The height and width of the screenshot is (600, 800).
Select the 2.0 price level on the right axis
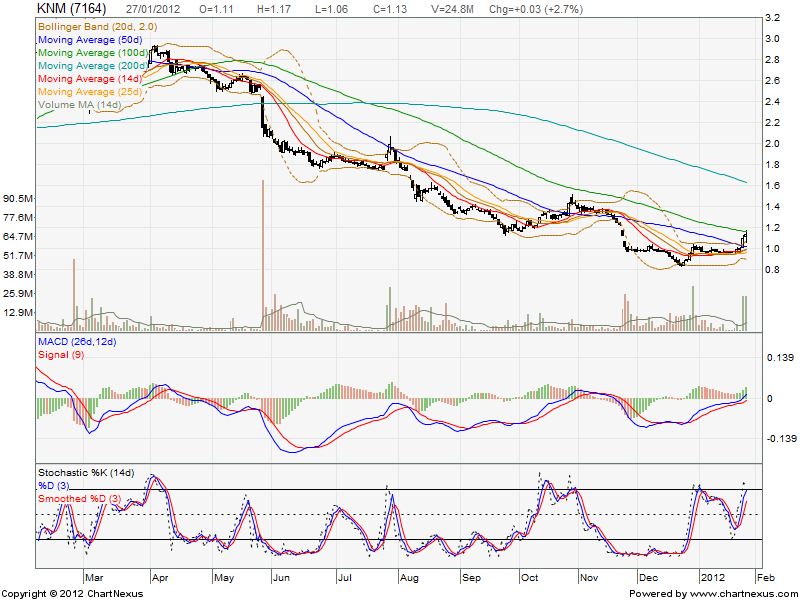click(771, 143)
